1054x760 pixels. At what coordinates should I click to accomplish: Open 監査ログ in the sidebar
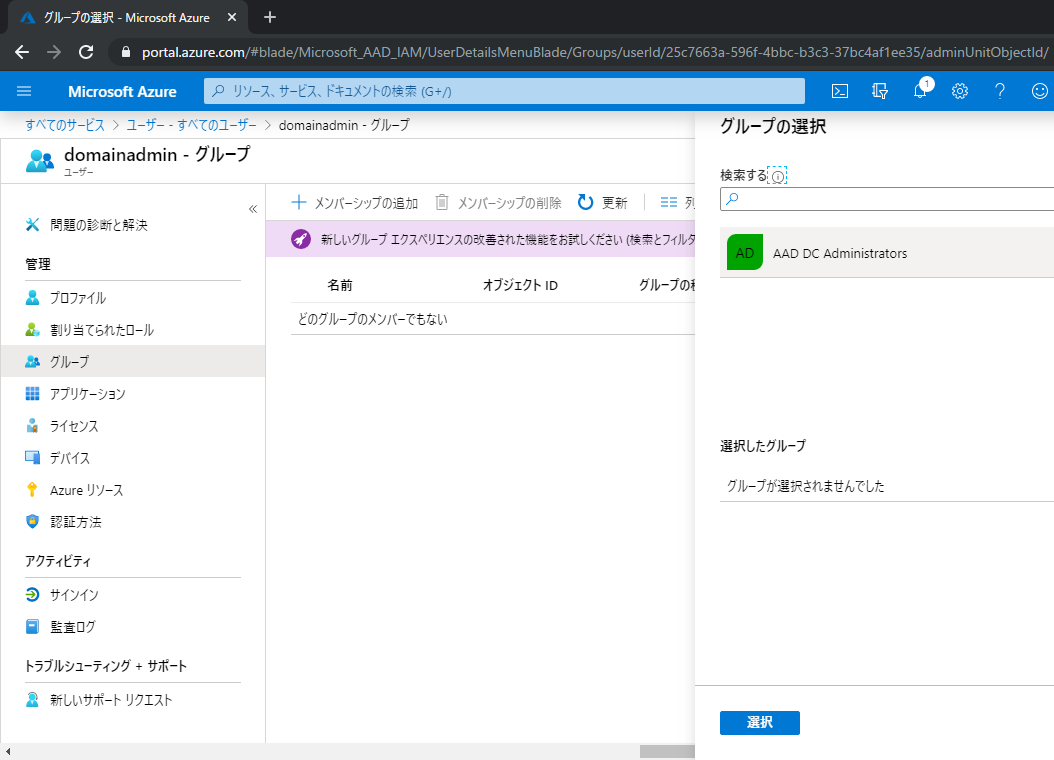[x=132, y=627]
